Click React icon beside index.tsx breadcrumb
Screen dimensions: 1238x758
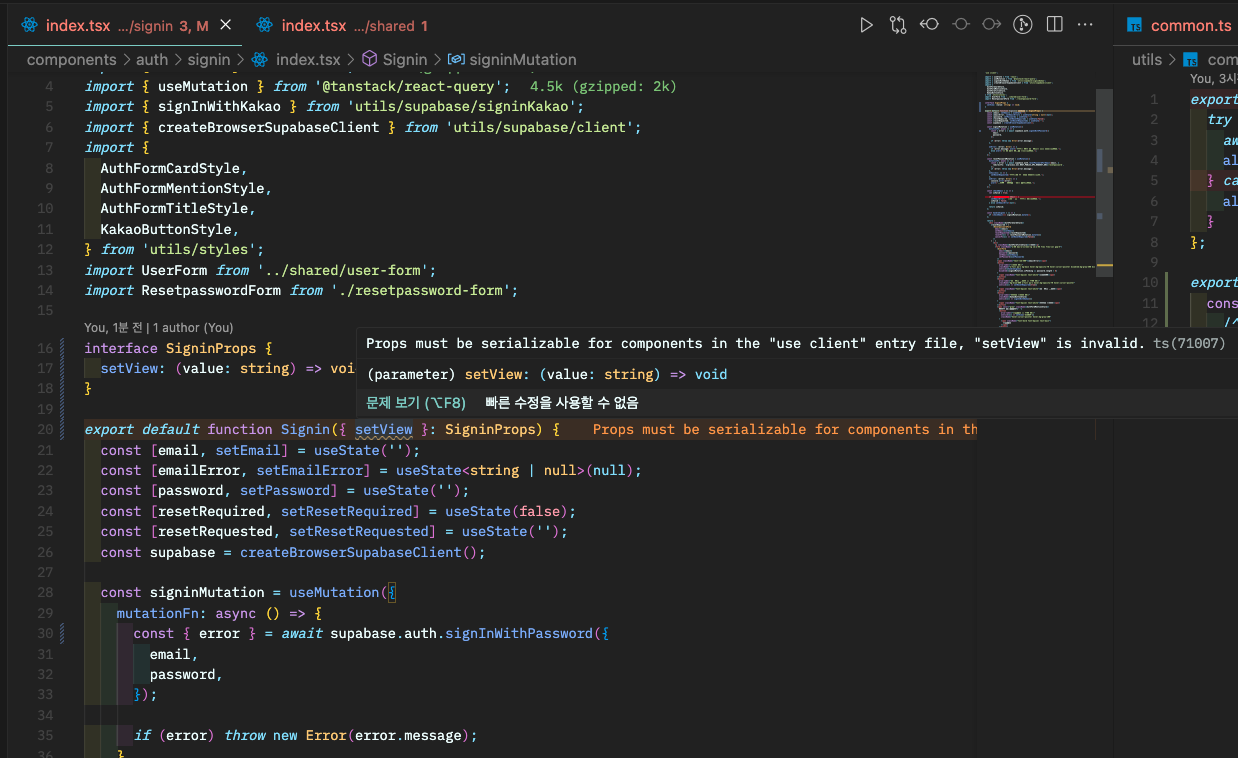(x=260, y=60)
